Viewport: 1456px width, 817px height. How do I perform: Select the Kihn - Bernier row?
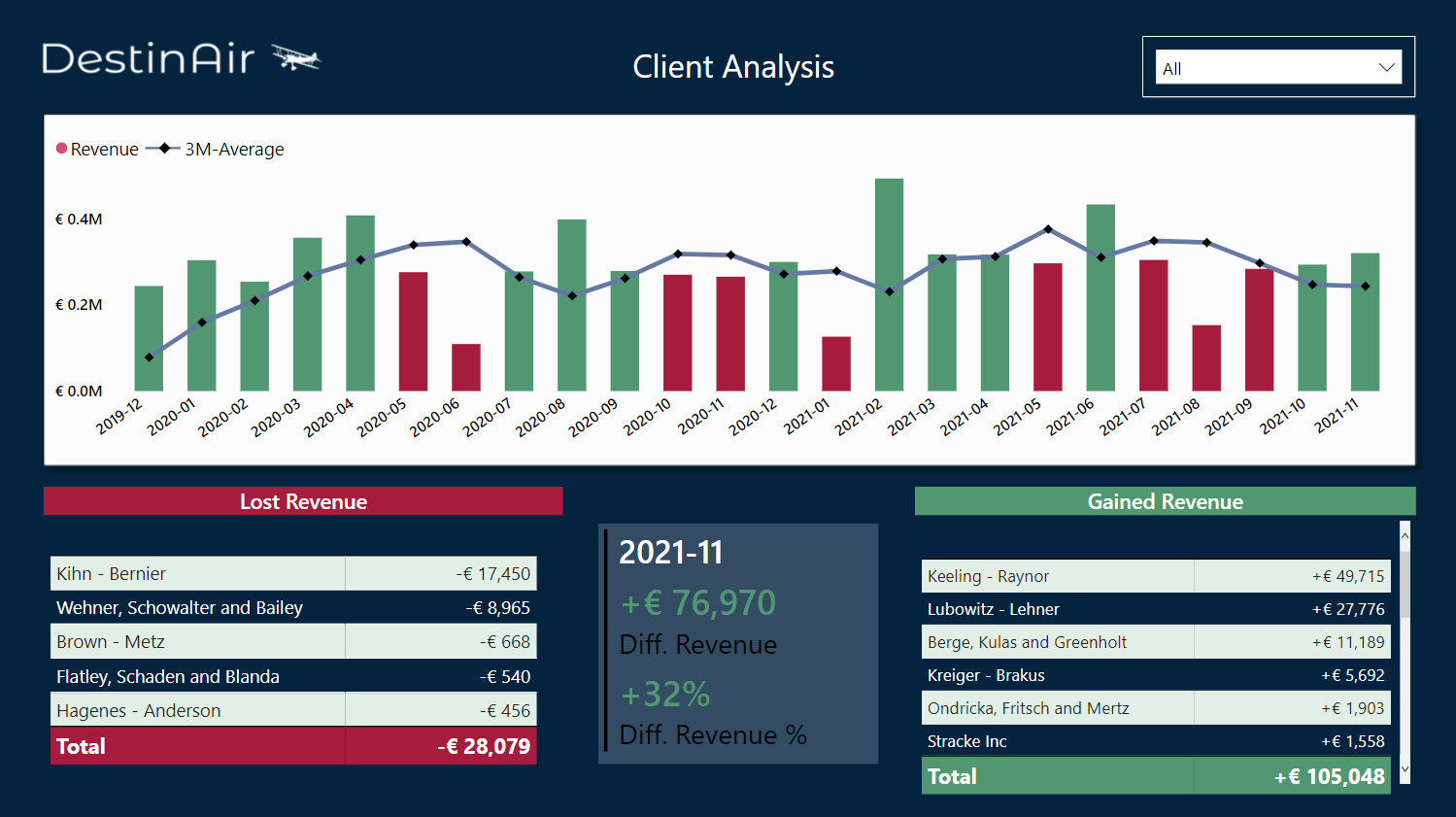(x=194, y=573)
